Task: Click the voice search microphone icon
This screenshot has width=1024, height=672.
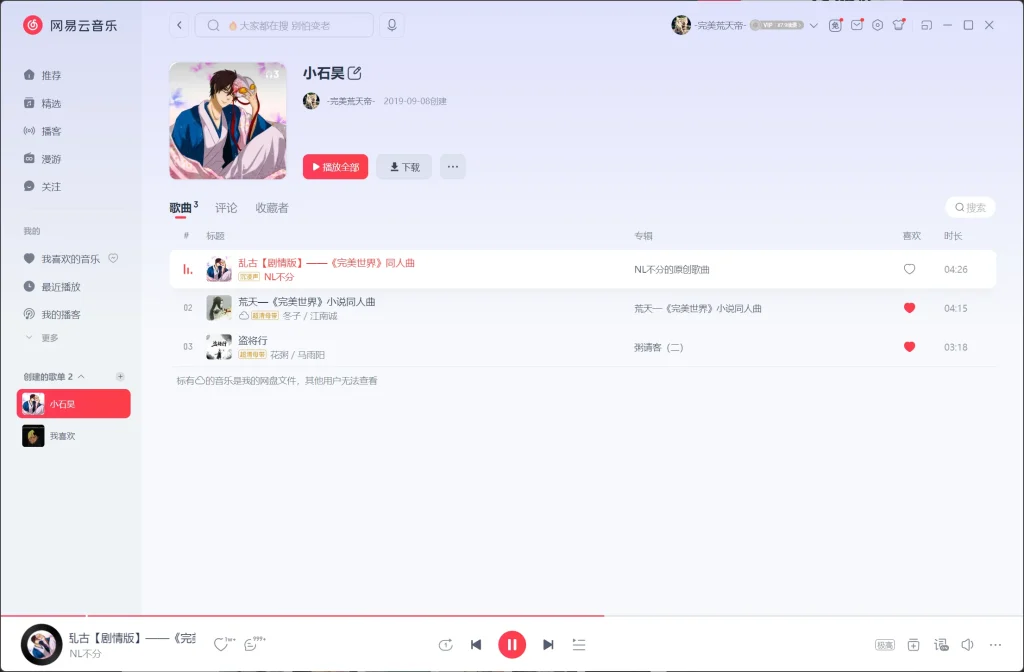Action: point(391,24)
